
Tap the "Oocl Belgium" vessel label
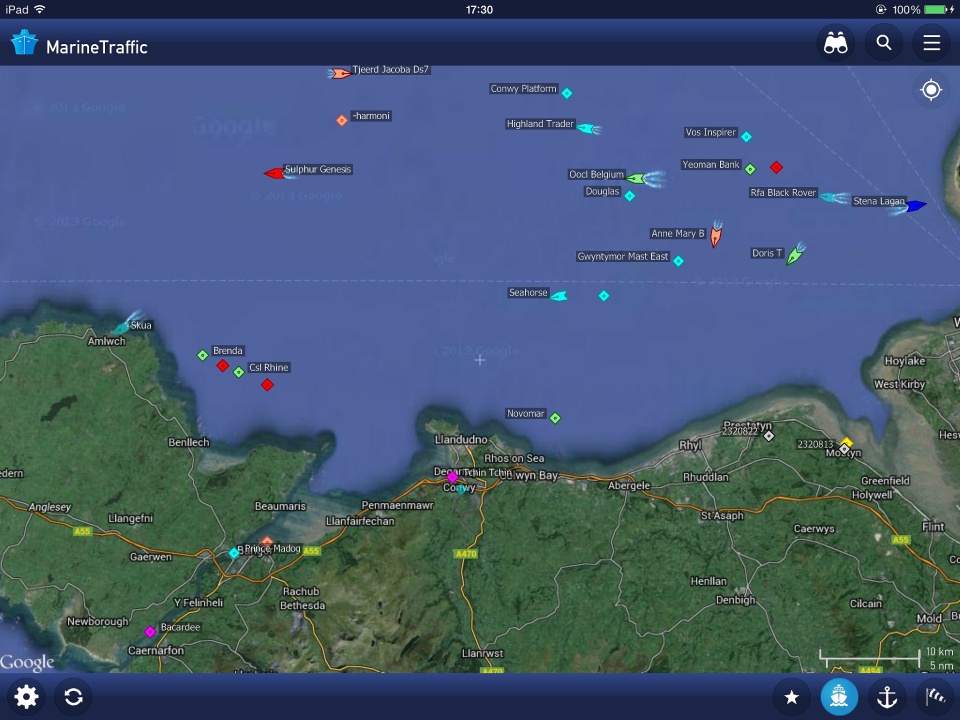click(x=596, y=174)
